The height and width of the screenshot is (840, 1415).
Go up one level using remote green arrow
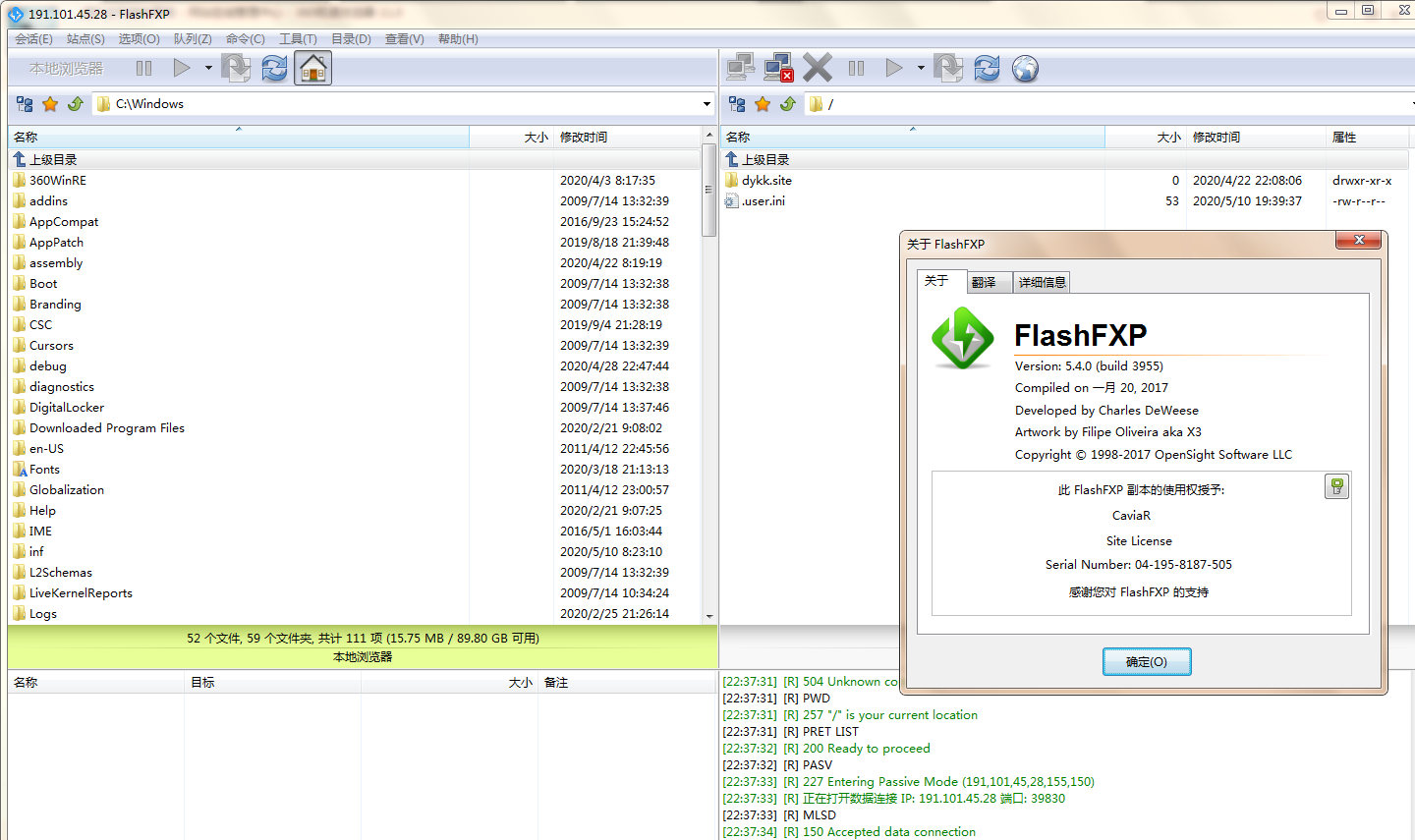787,104
